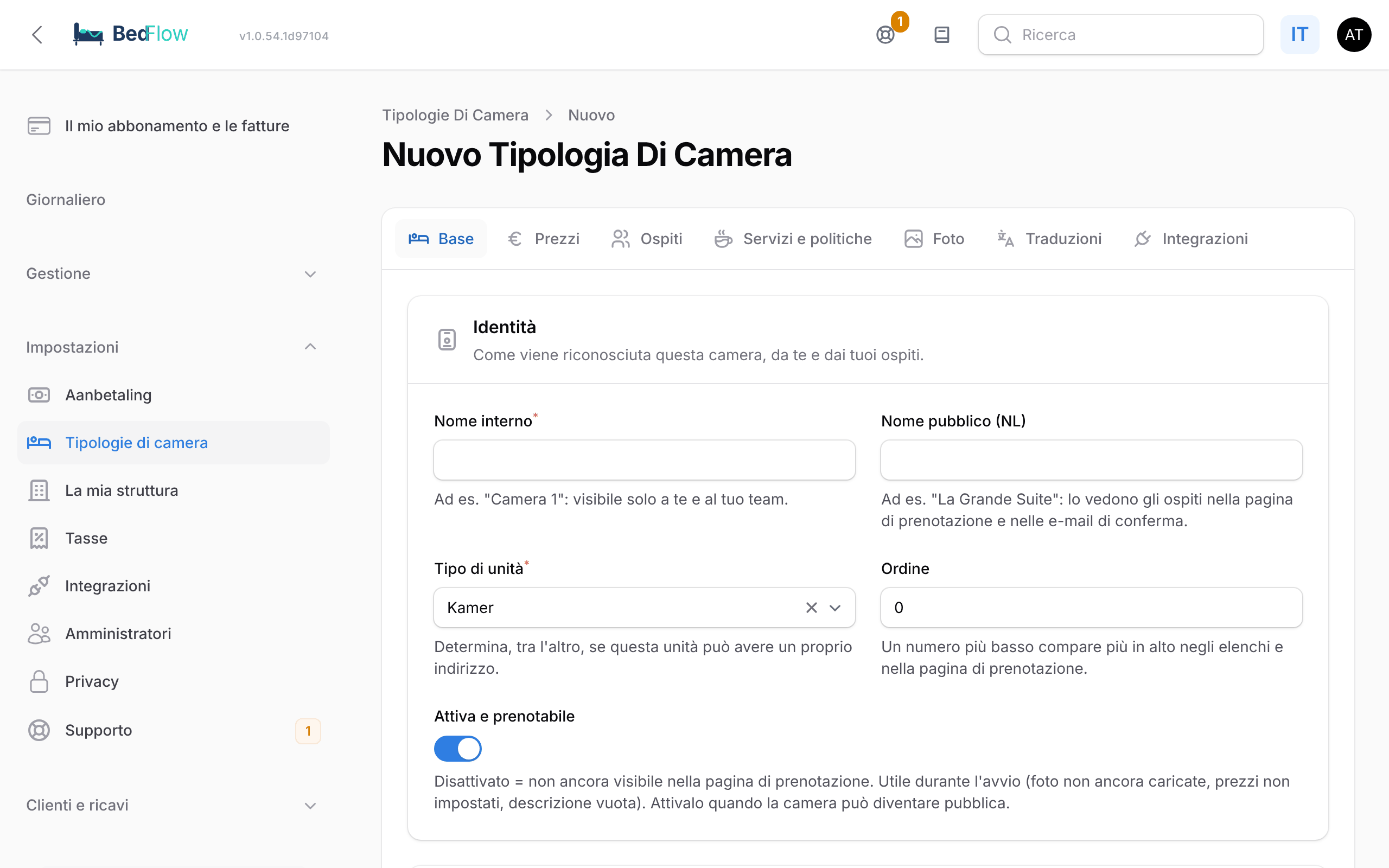The height and width of the screenshot is (868, 1389).
Task: Open the Traduzioni tab
Action: tap(1049, 239)
